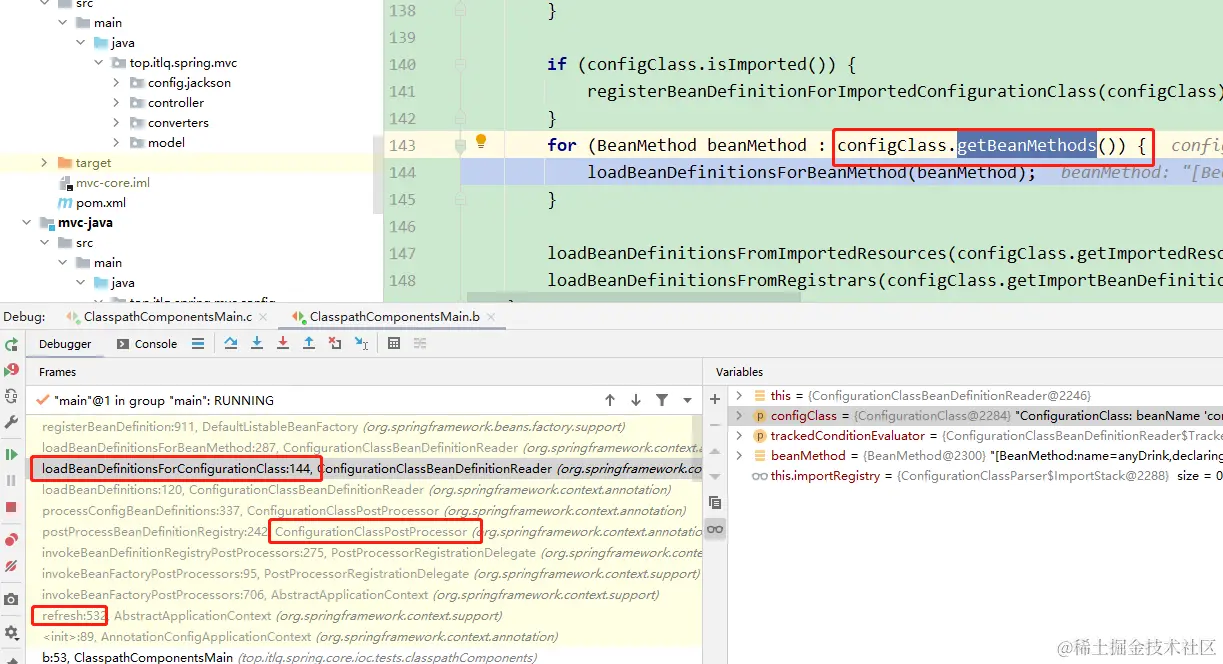1223x664 pixels.
Task: Collapse the mvc-java module
Action: [26, 223]
